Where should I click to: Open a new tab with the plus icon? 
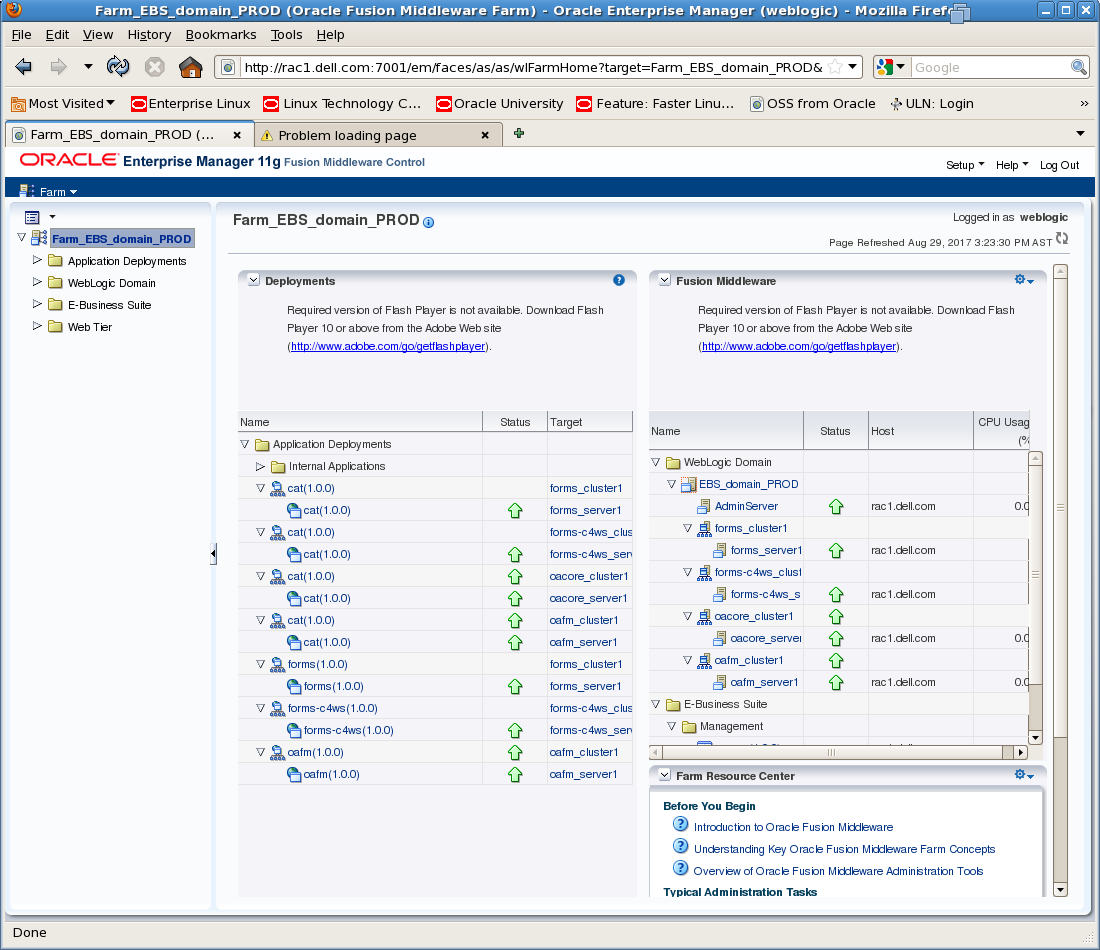(519, 133)
